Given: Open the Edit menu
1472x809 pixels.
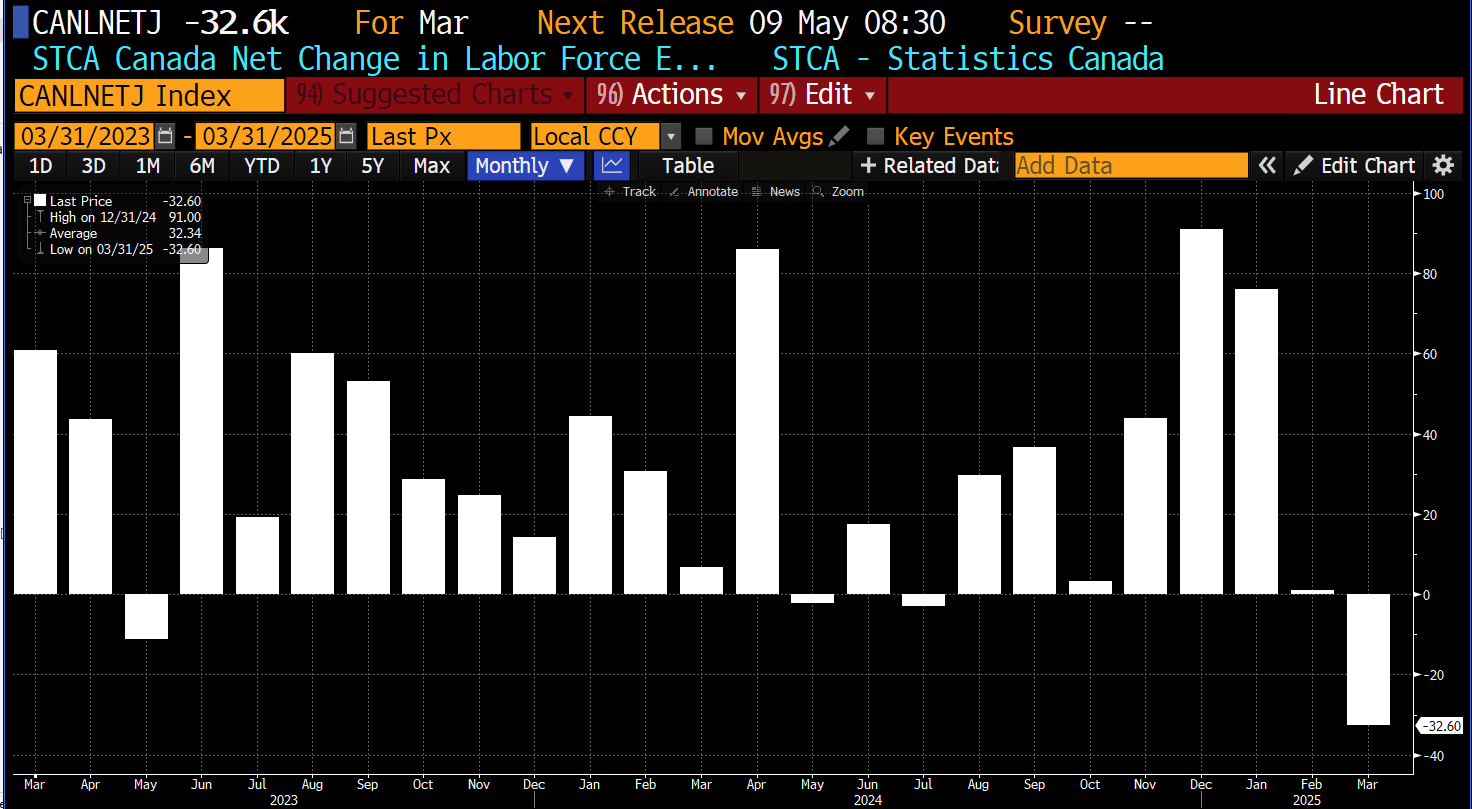Looking at the screenshot, I should [x=822, y=95].
